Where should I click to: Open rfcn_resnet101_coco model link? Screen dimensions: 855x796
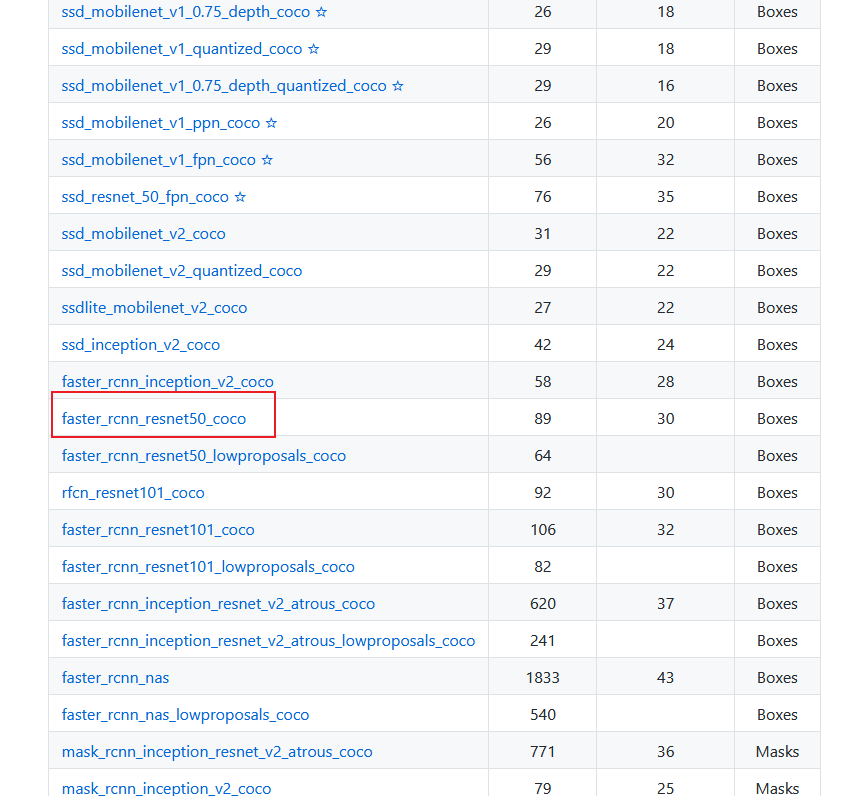coord(133,493)
